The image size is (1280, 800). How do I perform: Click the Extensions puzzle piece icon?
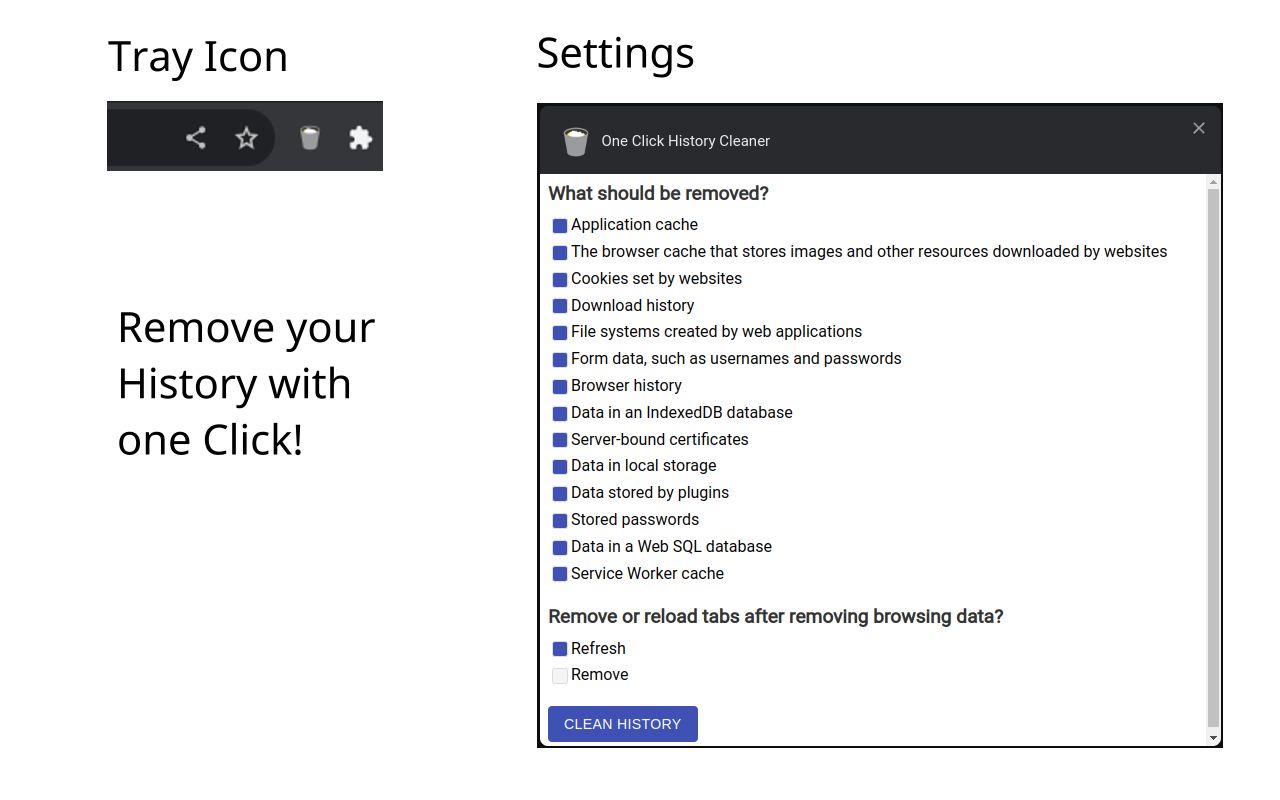(359, 137)
